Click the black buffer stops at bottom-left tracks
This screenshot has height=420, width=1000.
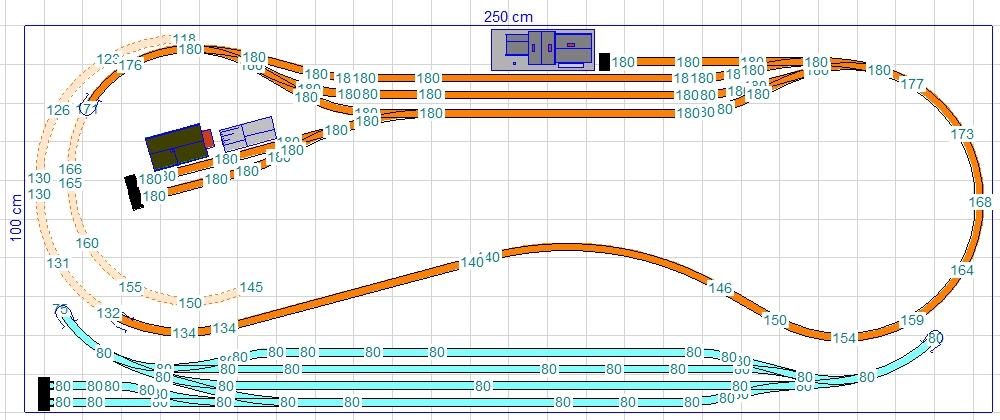(x=43, y=393)
